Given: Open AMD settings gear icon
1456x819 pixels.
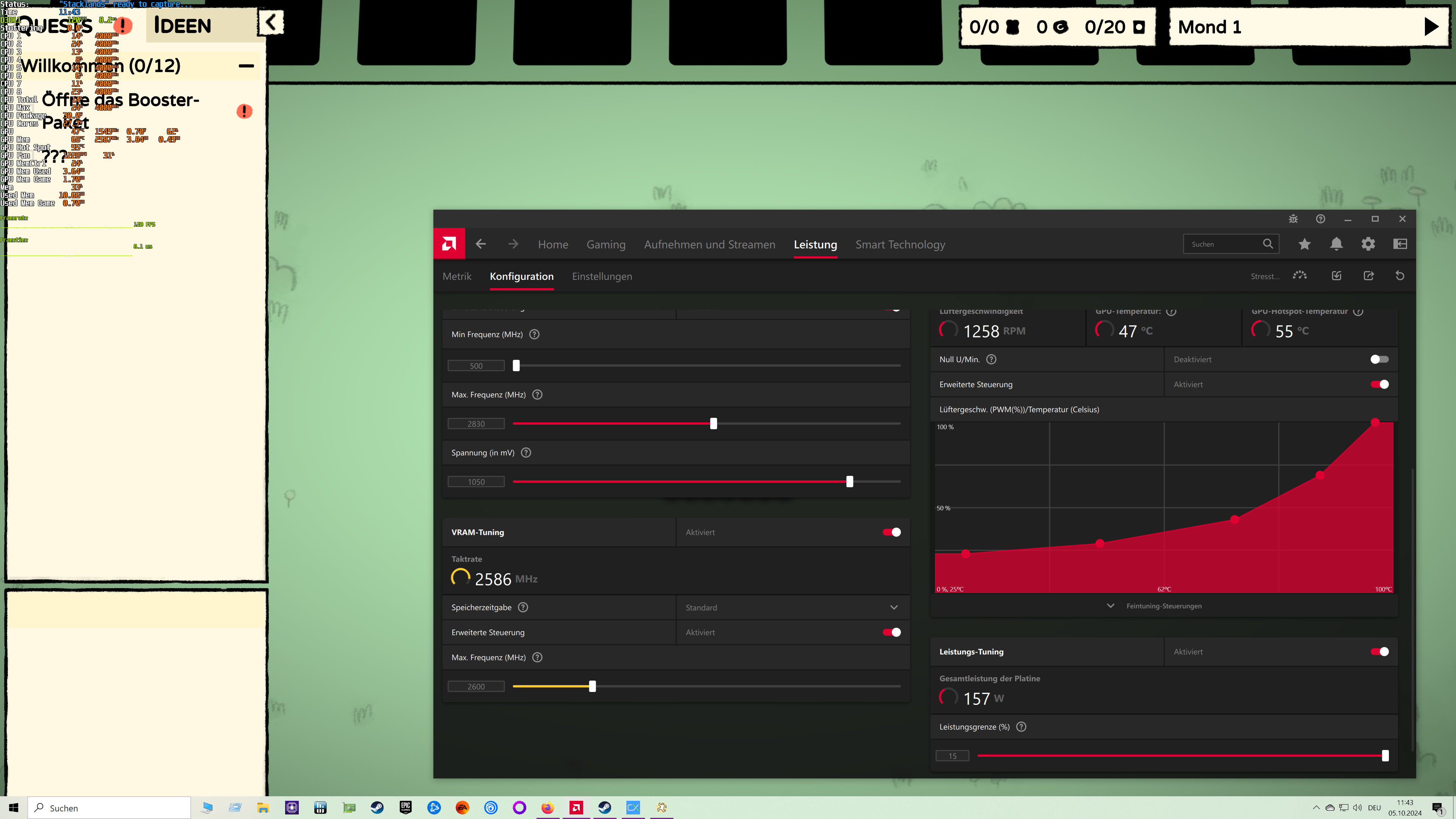Looking at the screenshot, I should [1368, 243].
